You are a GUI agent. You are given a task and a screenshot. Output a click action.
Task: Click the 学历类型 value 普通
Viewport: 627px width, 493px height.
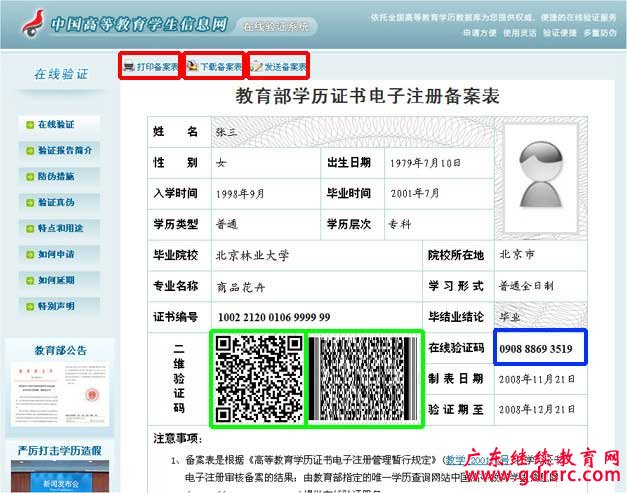[x=227, y=224]
